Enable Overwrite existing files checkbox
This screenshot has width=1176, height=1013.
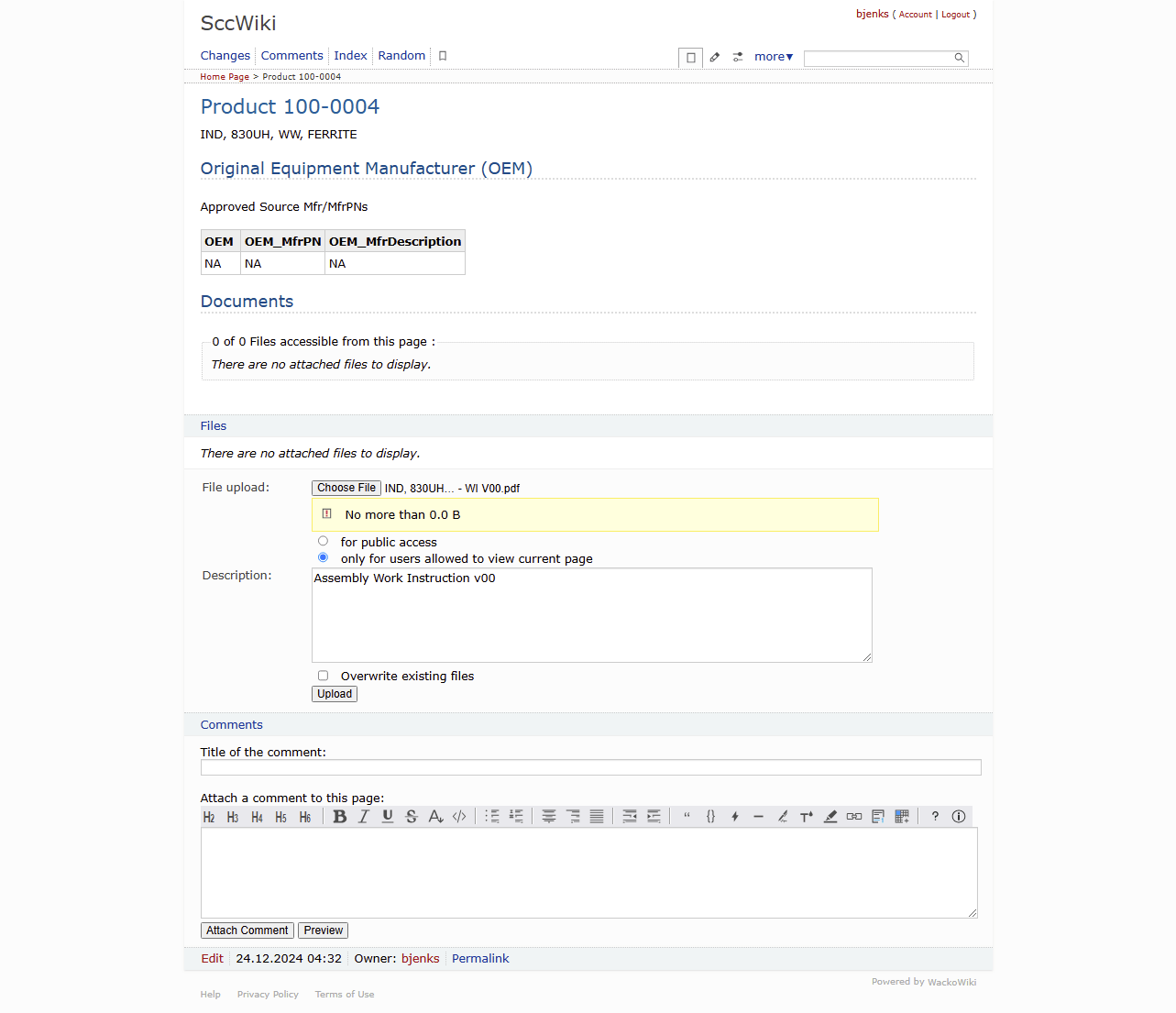coord(323,676)
